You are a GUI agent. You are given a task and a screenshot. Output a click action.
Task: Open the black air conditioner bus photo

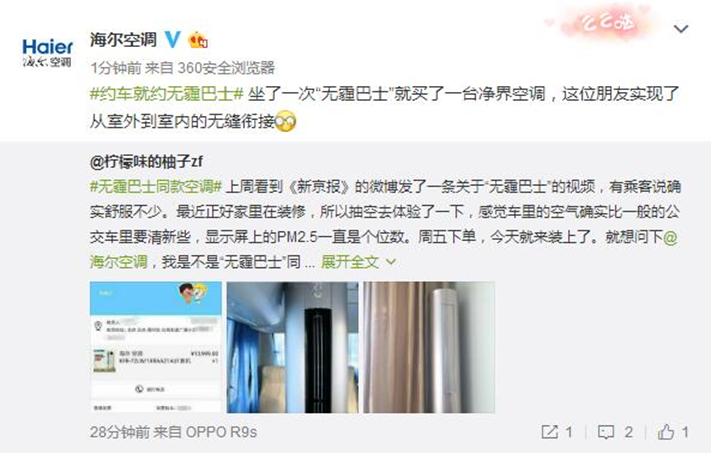click(x=292, y=347)
